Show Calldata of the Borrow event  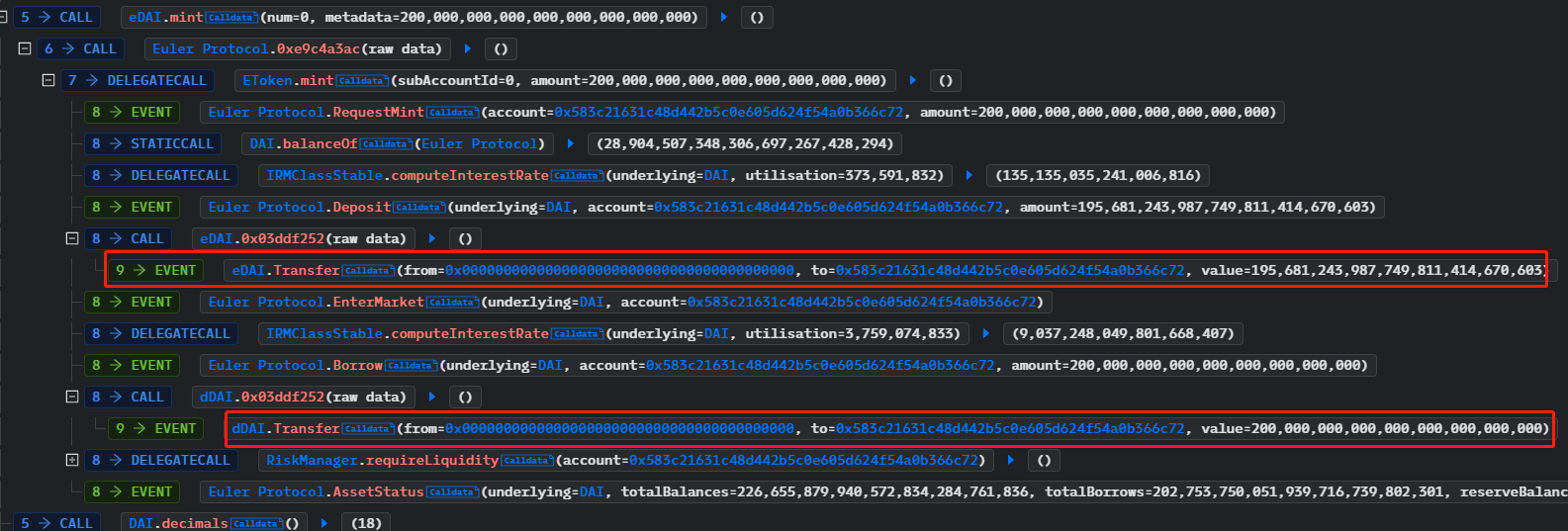click(411, 366)
